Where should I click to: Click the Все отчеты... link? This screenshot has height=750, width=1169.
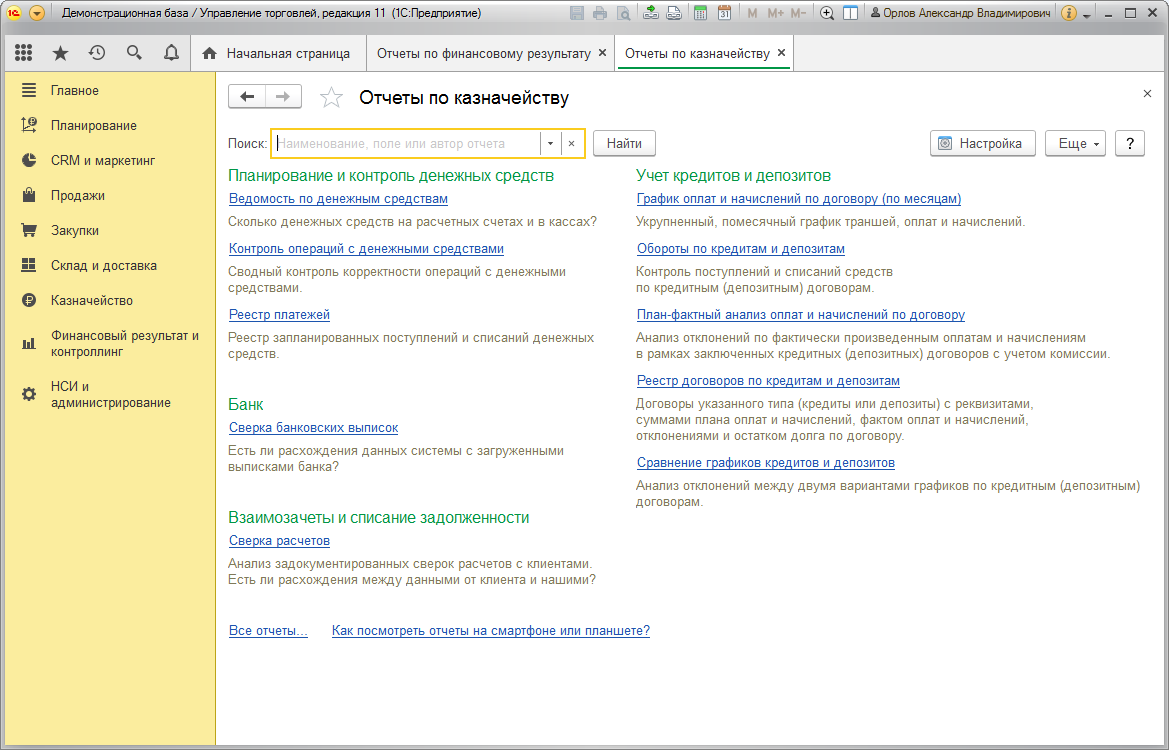(268, 631)
